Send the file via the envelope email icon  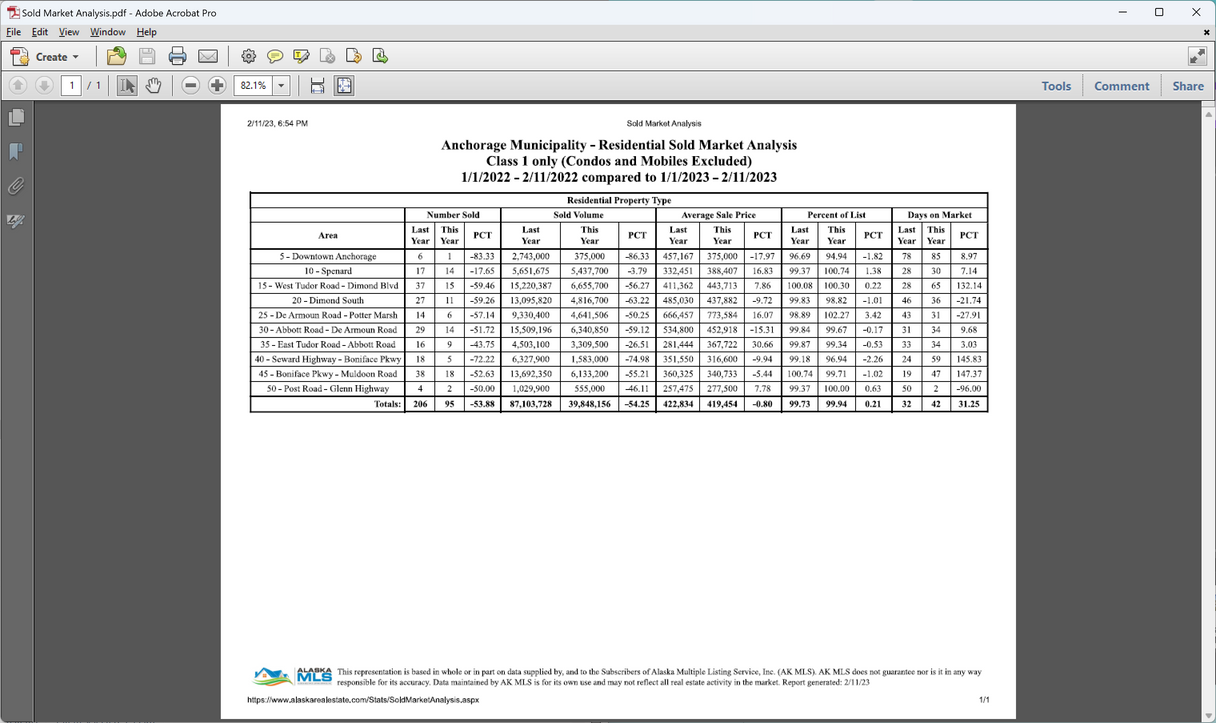(207, 56)
